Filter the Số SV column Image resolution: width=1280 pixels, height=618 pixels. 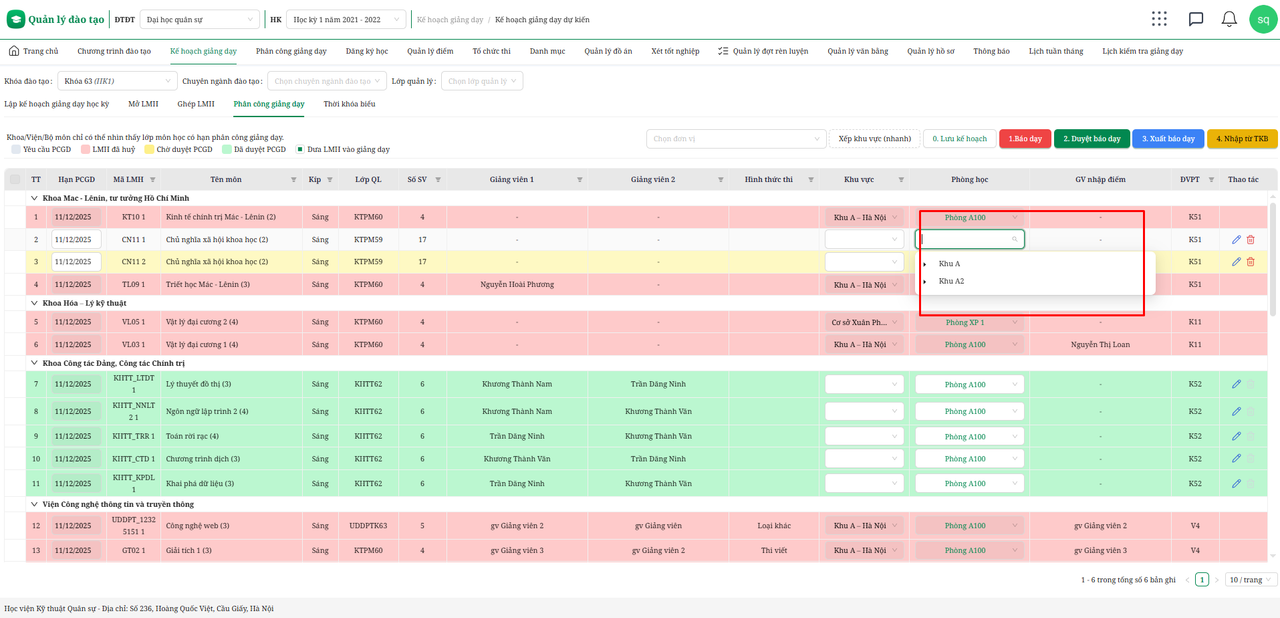click(x=439, y=180)
